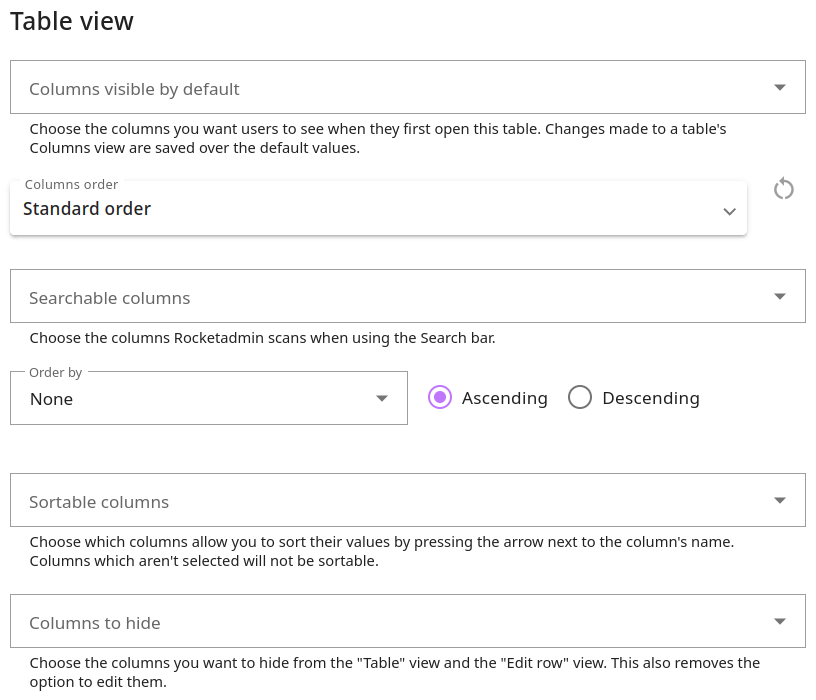Click the chevron in the Columns order select
This screenshot has height=700, width=816.
(x=729, y=211)
